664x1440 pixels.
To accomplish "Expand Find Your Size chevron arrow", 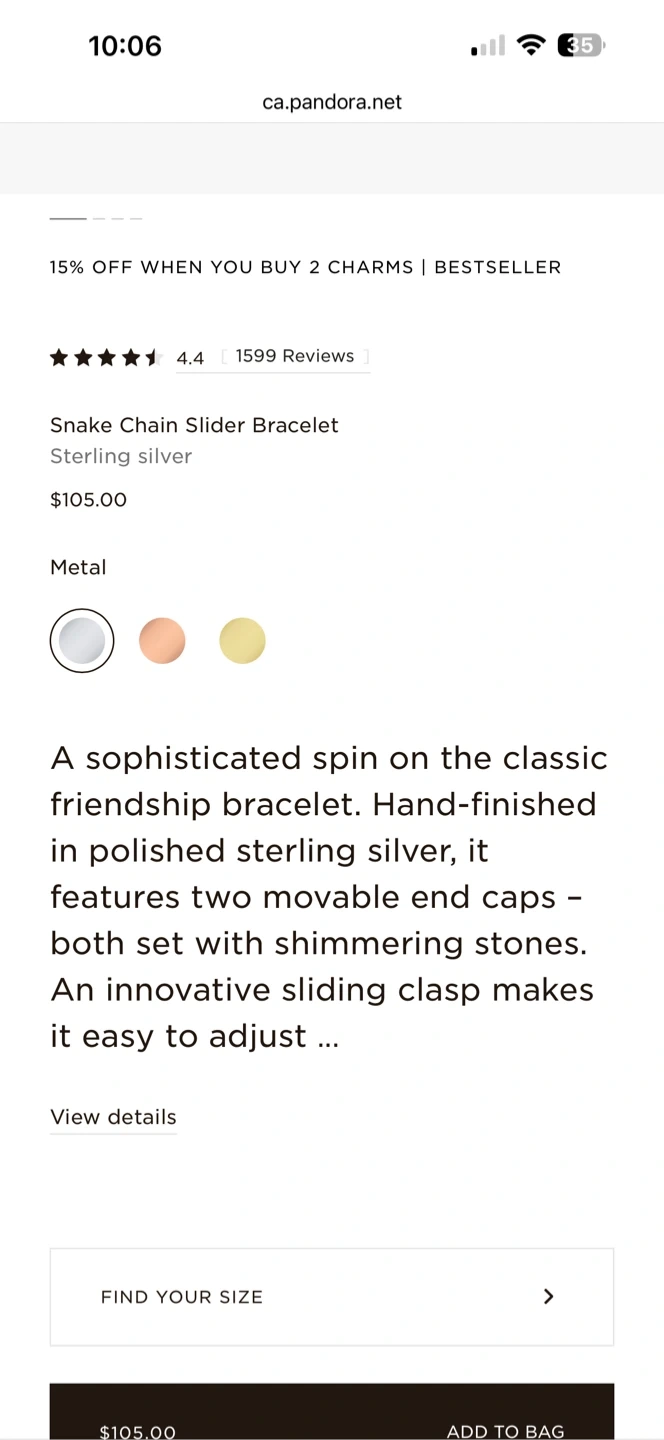I will [x=548, y=1296].
